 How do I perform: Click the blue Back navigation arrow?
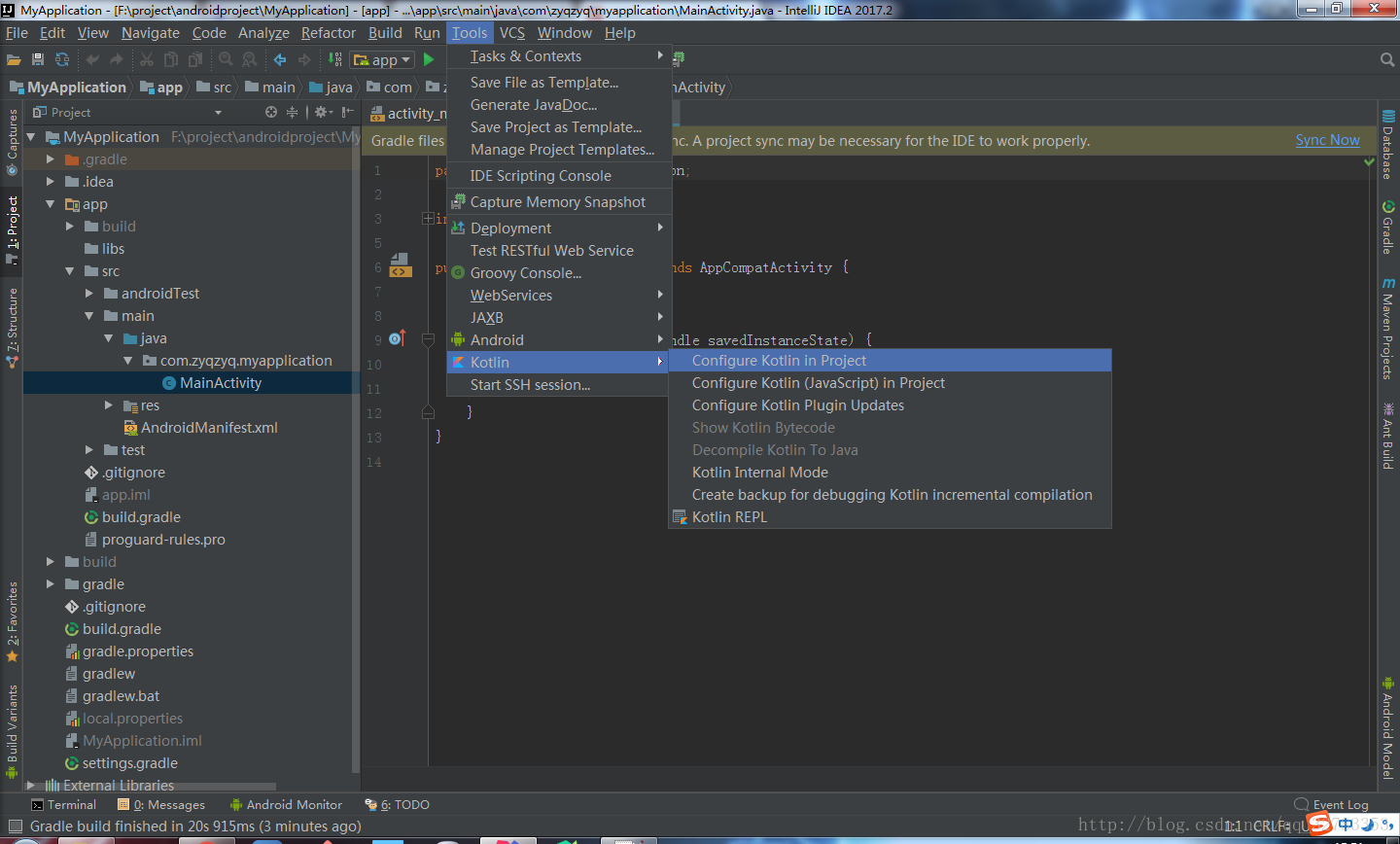coord(280,60)
